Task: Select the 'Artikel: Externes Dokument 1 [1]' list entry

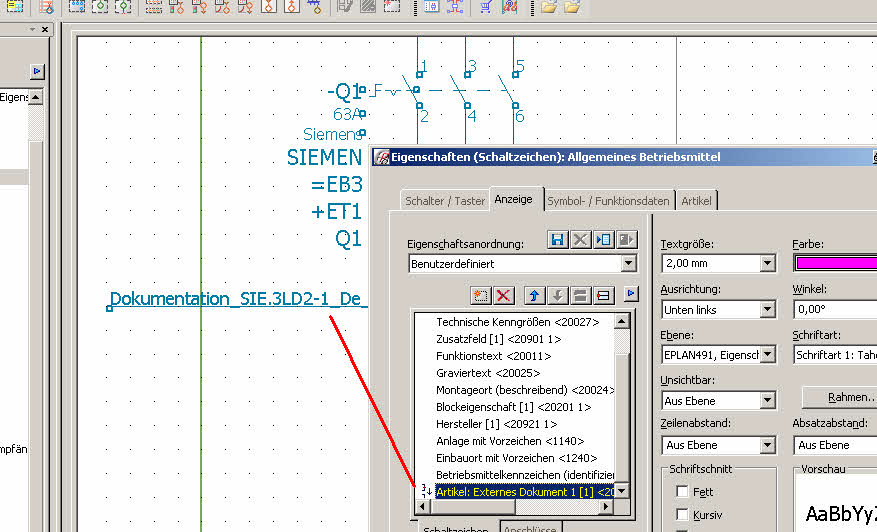Action: click(x=525, y=492)
